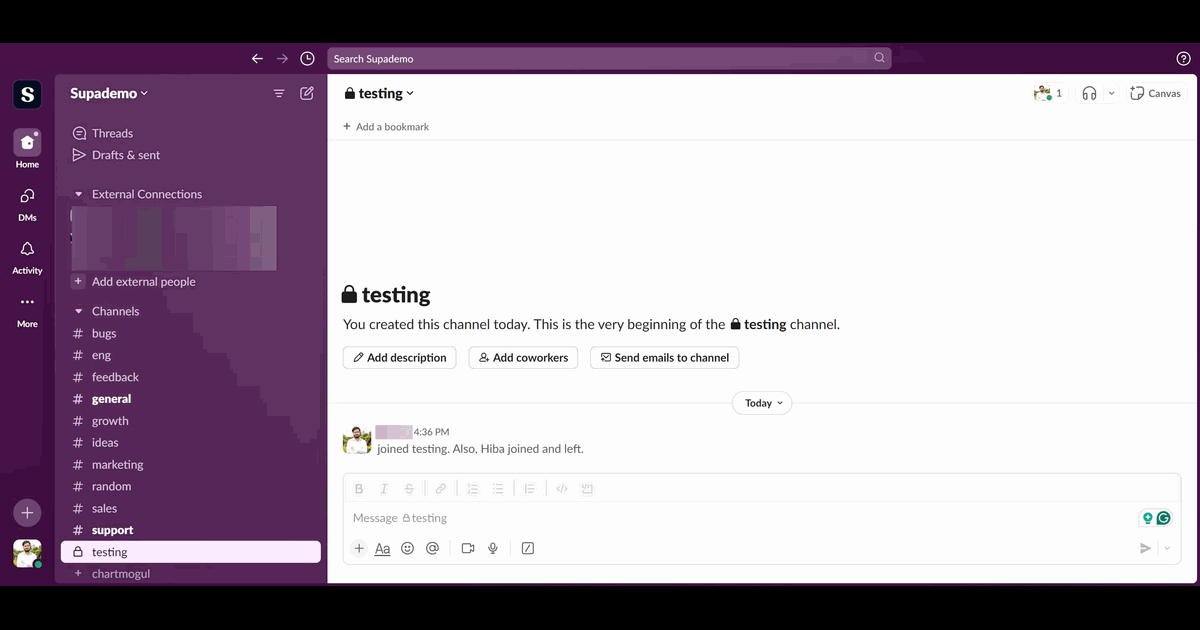Image resolution: width=1200 pixels, height=630 pixels.
Task: Open the attachments plus button in composer
Action: pyautogui.click(x=359, y=548)
